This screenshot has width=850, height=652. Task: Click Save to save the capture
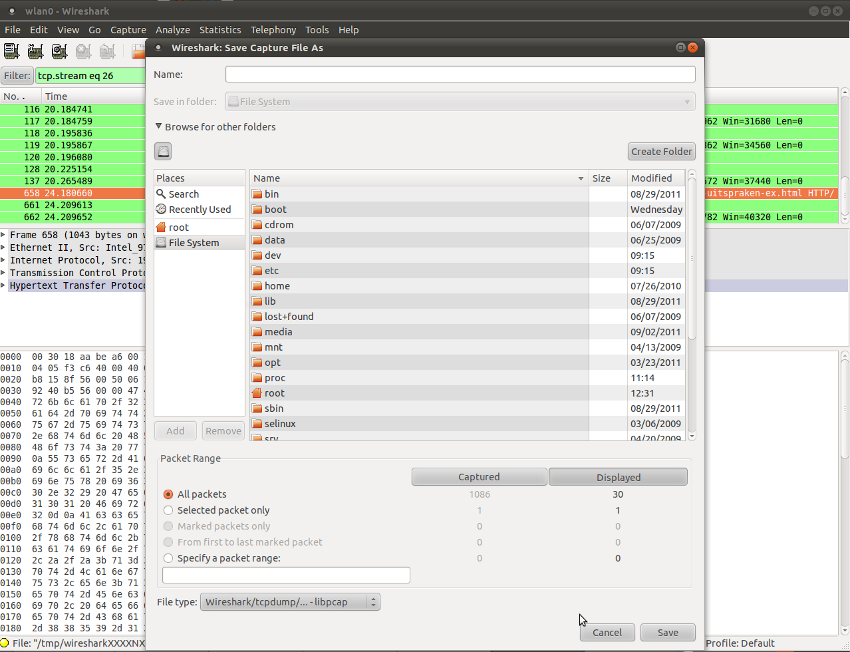(668, 632)
